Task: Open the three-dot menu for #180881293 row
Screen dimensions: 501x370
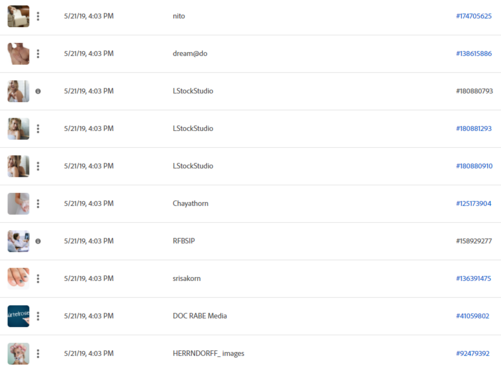Action: 38,129
